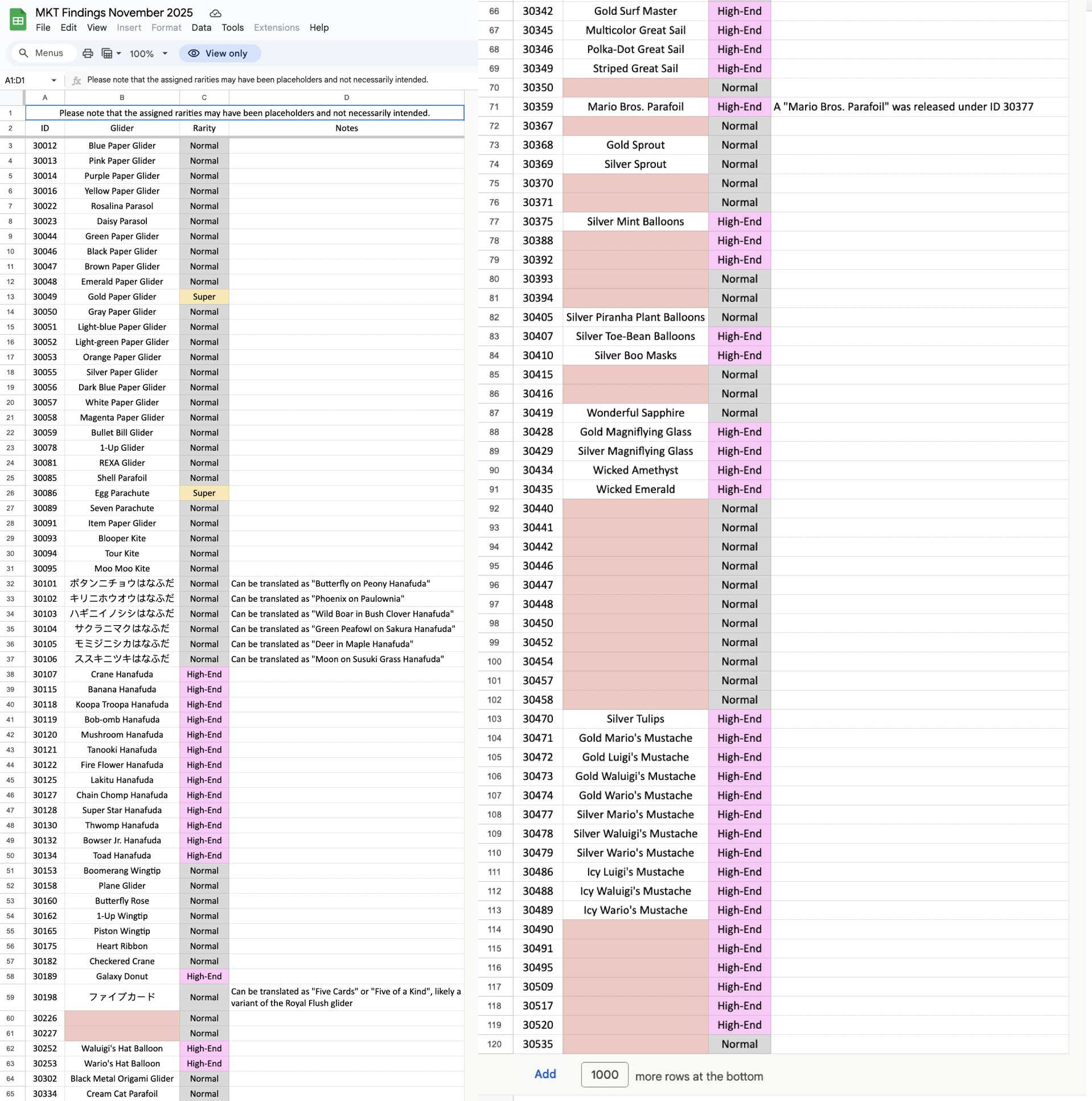Select the Waluigi's Hat Balloon cell
Screen dimensions: 1092x1101
(x=122, y=1049)
